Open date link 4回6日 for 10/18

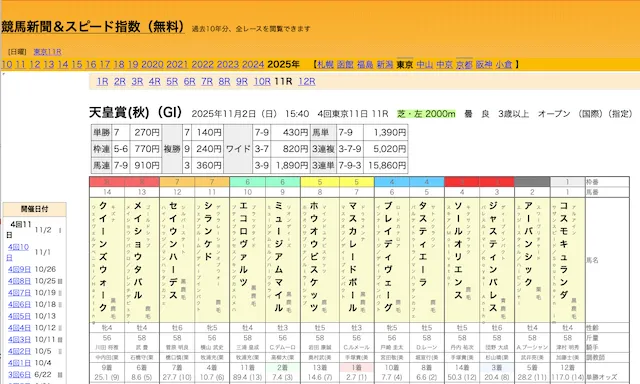click(x=19, y=304)
